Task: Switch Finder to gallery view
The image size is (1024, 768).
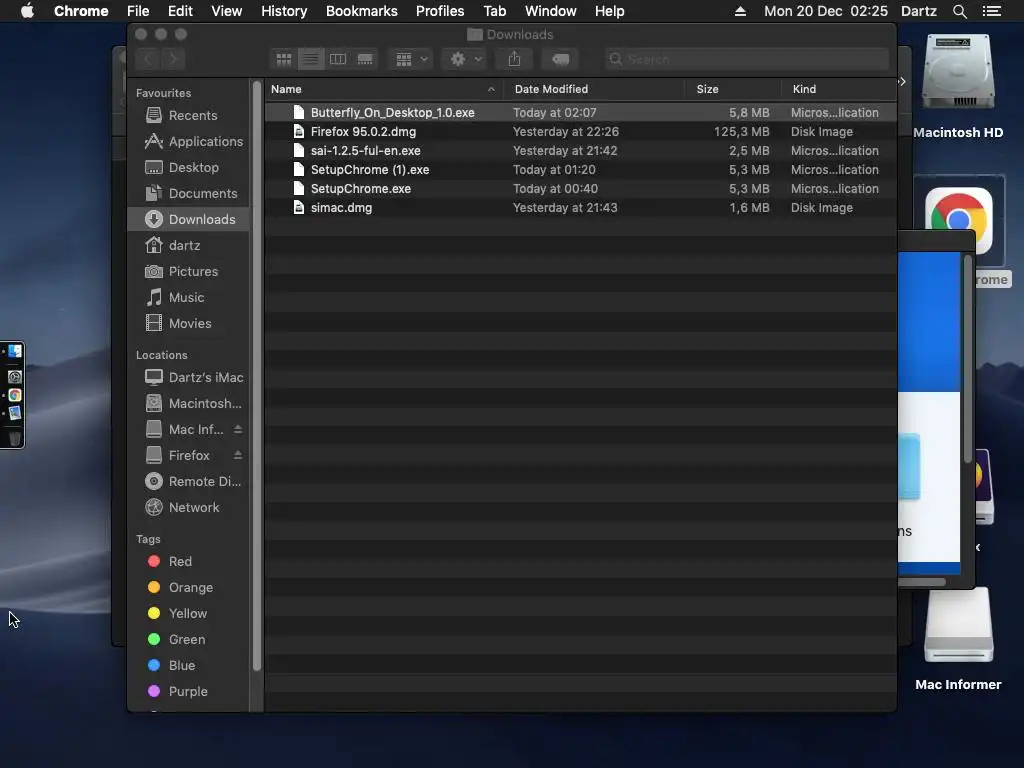Action: click(x=365, y=59)
